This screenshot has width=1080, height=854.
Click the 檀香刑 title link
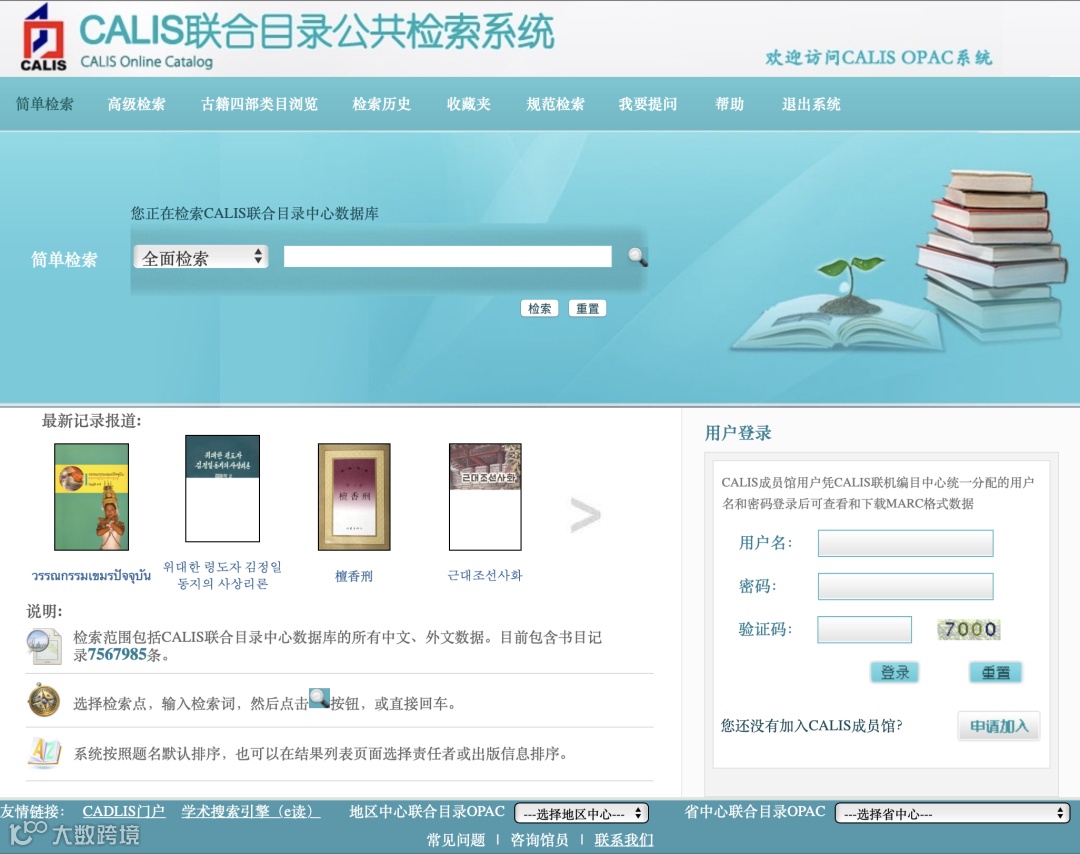tap(354, 576)
